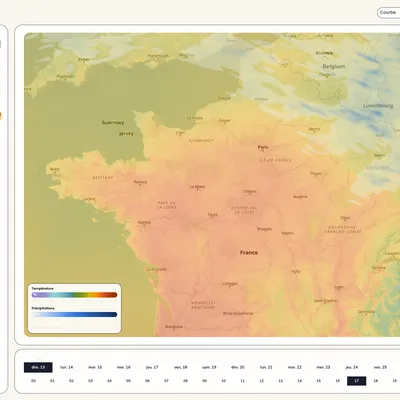Select day ven. 18 in timeline
The width and height of the screenshot is (400, 400).
[x=181, y=367]
